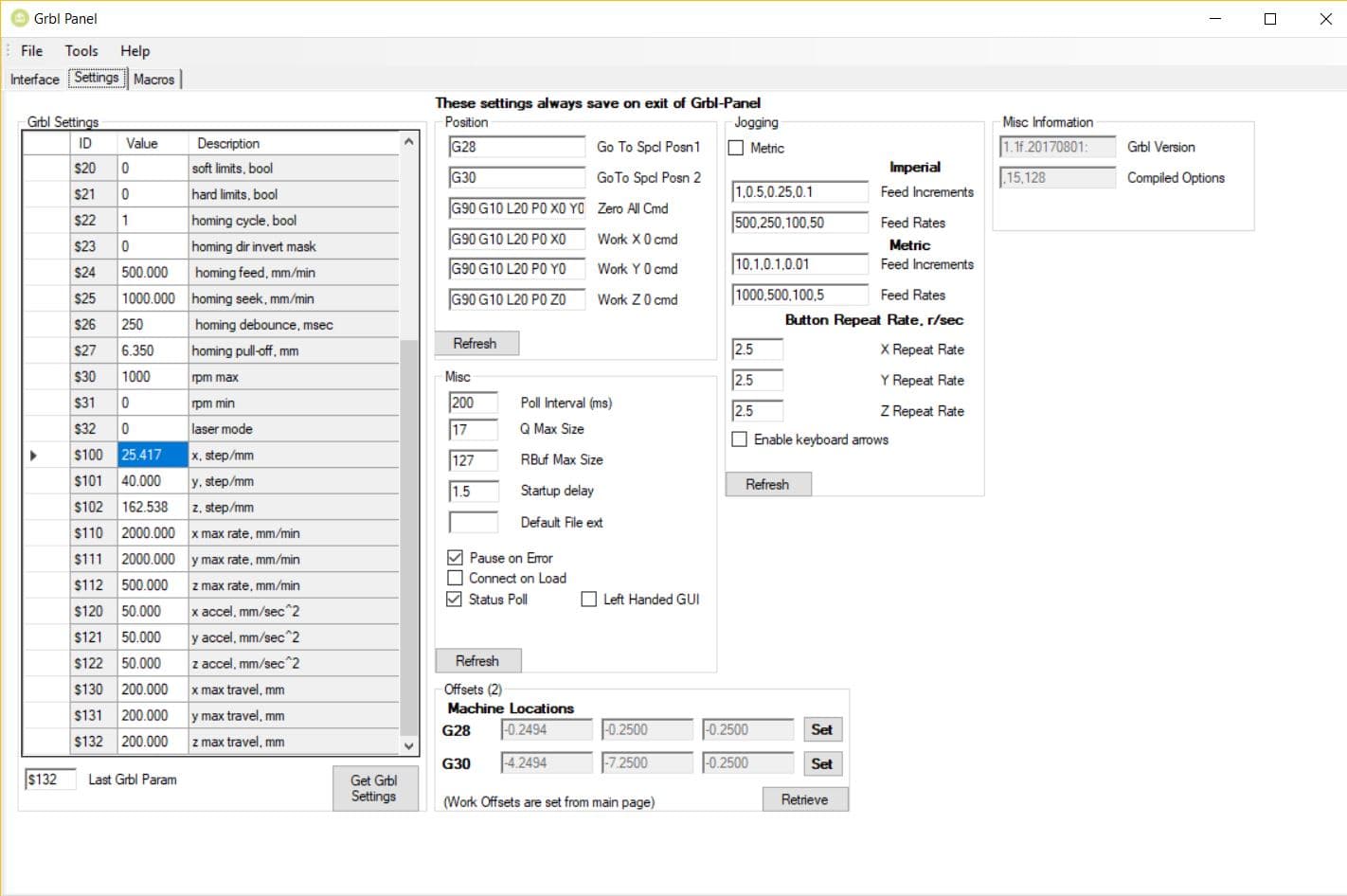This screenshot has height=896, width=1347.
Task: Enable keyboard arrows for jogging
Action: (x=739, y=439)
